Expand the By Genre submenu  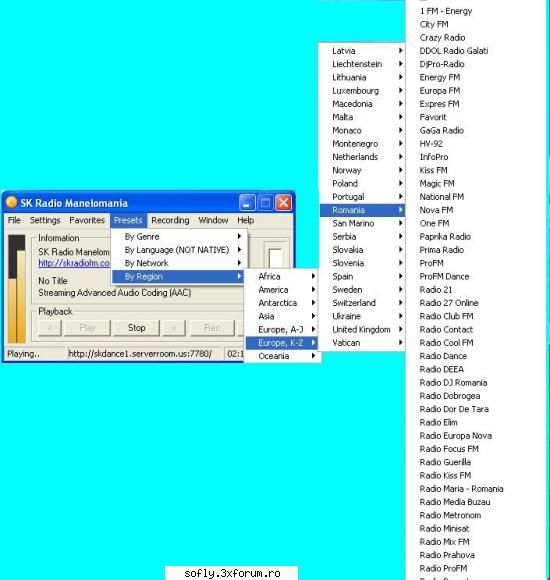(178, 236)
